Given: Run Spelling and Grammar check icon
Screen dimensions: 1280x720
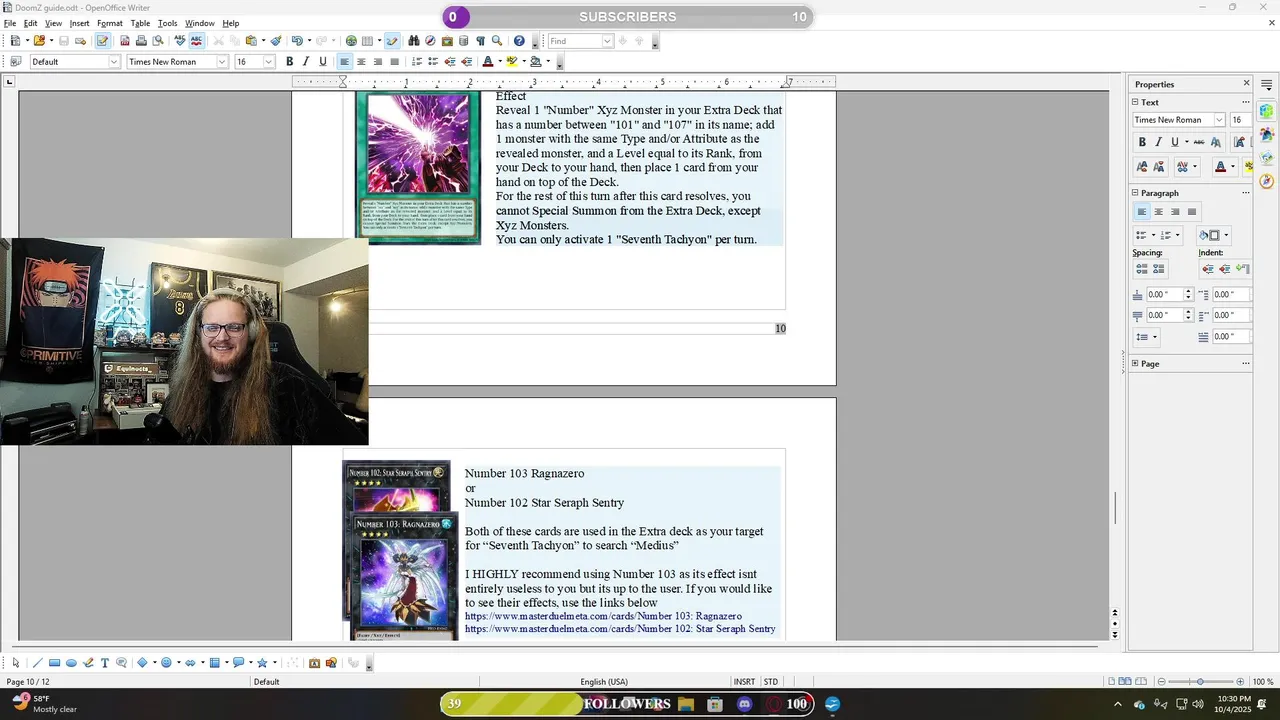Looking at the screenshot, I should 179,41.
